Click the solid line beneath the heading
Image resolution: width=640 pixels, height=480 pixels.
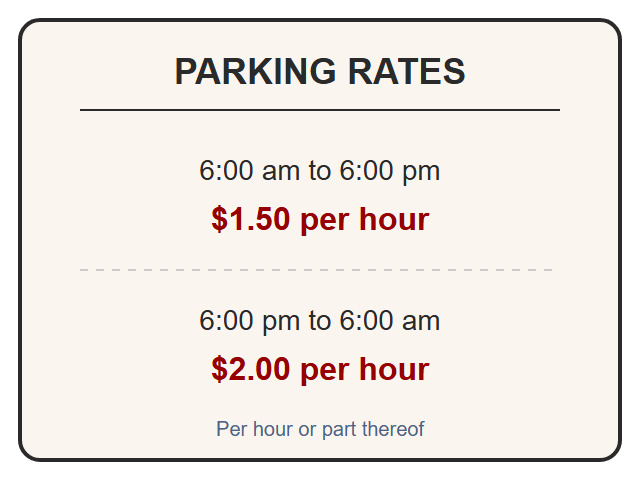coord(320,110)
